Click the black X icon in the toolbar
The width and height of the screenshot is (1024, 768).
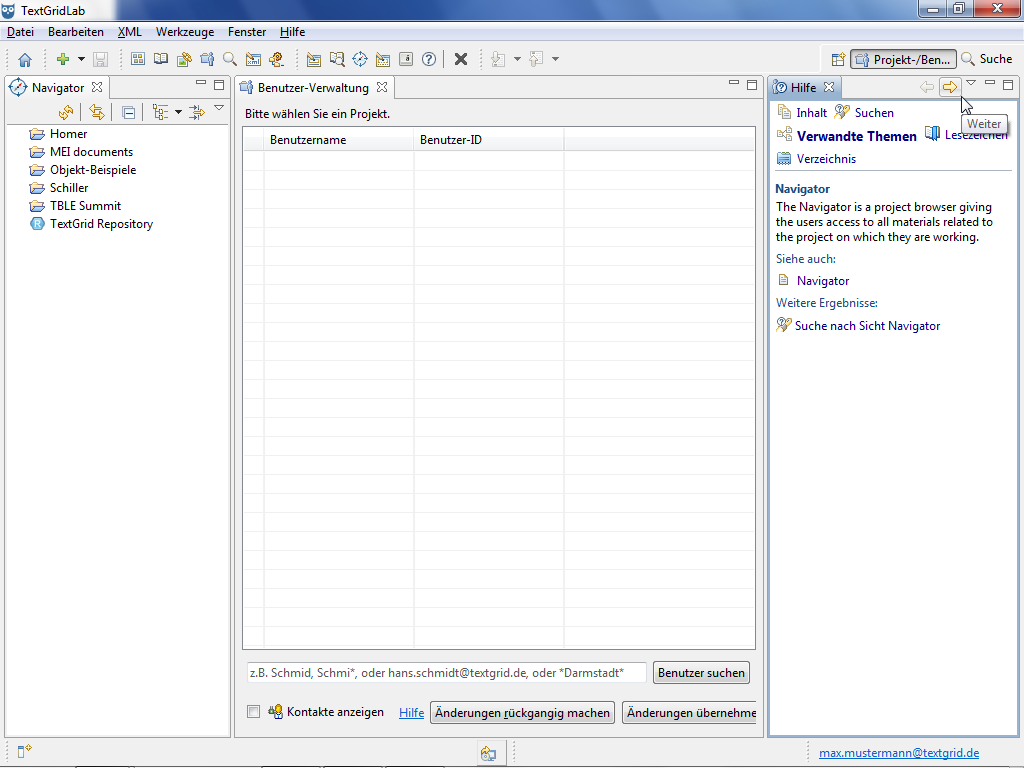pos(461,60)
